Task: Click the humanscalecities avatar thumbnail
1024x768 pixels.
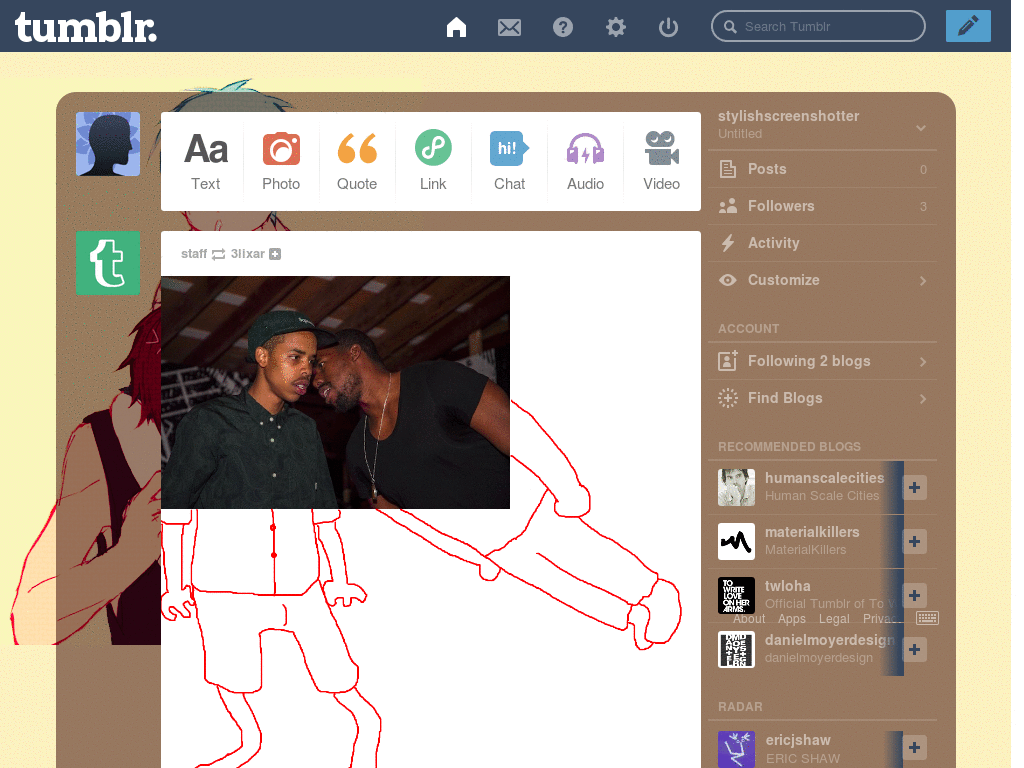Action: pos(736,487)
